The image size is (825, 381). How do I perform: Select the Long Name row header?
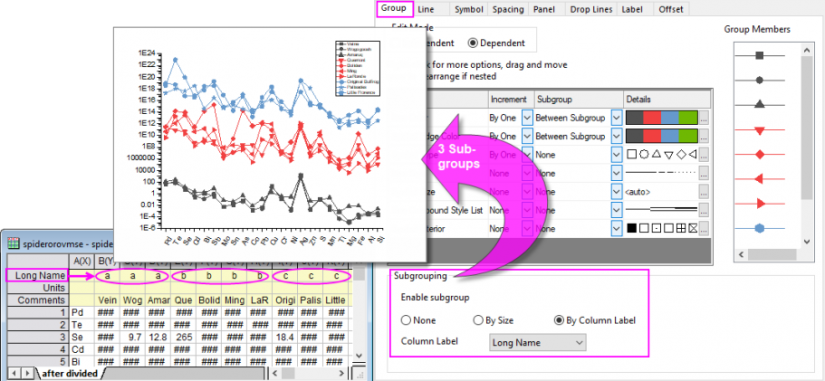click(x=37, y=275)
